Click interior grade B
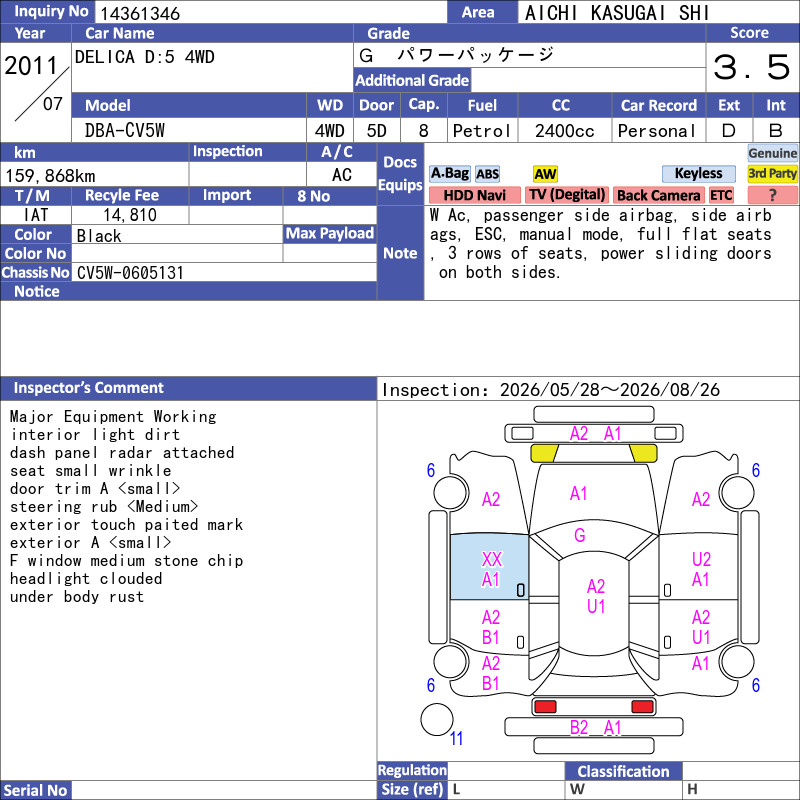This screenshot has height=800, width=800. coord(776,131)
